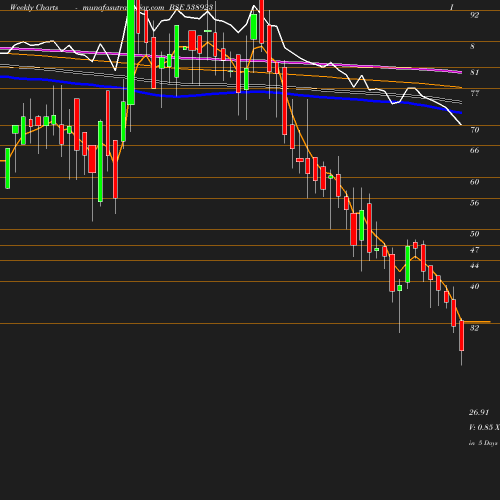Click the 'Weekly Charts' title text
The width and height of the screenshot is (500, 500).
pyautogui.click(x=34, y=7)
